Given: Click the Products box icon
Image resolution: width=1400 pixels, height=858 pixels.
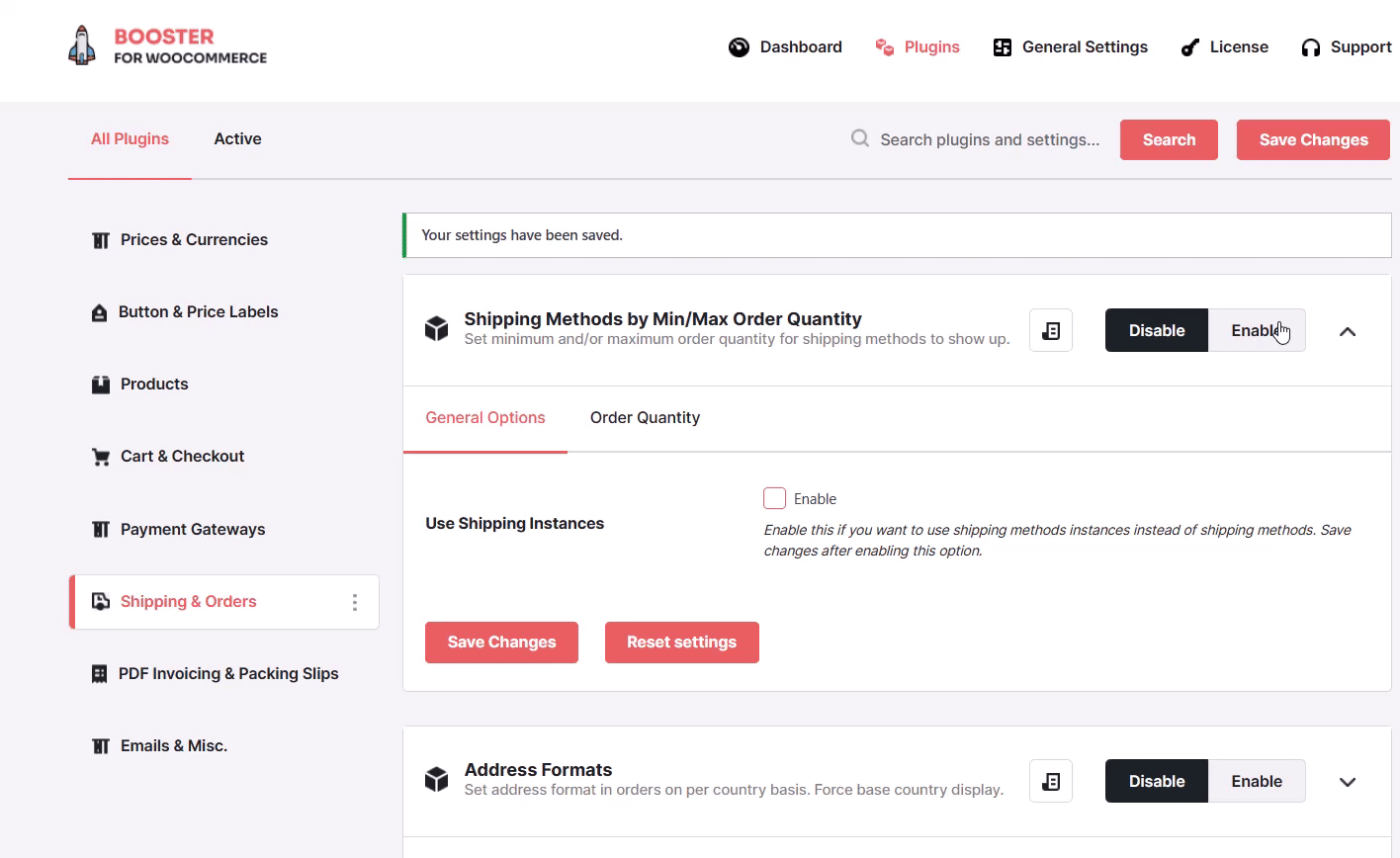Looking at the screenshot, I should [101, 385].
